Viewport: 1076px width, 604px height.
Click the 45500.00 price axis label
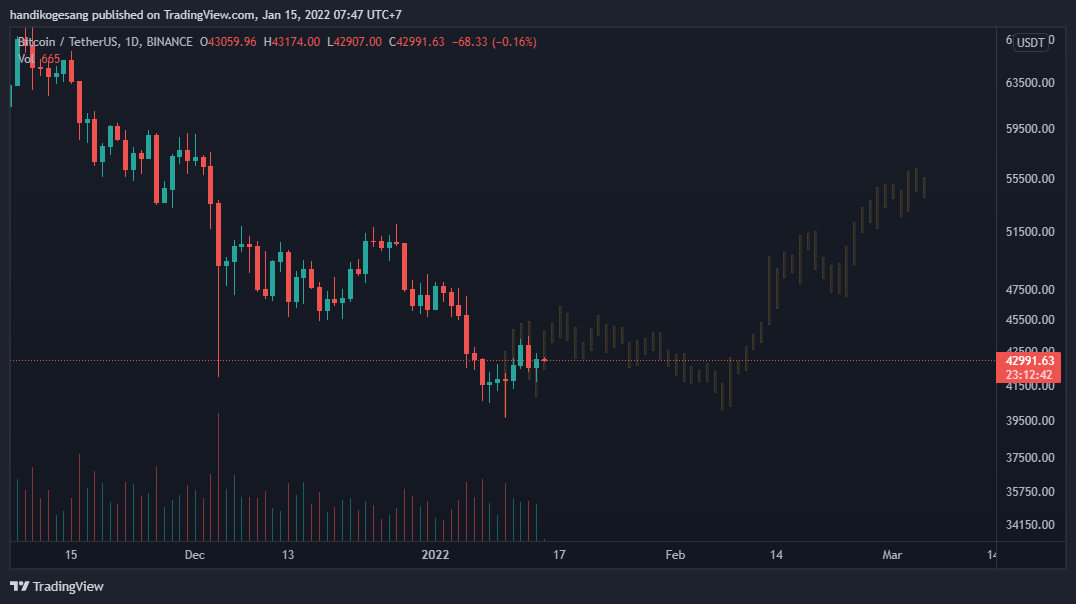pyautogui.click(x=1029, y=319)
